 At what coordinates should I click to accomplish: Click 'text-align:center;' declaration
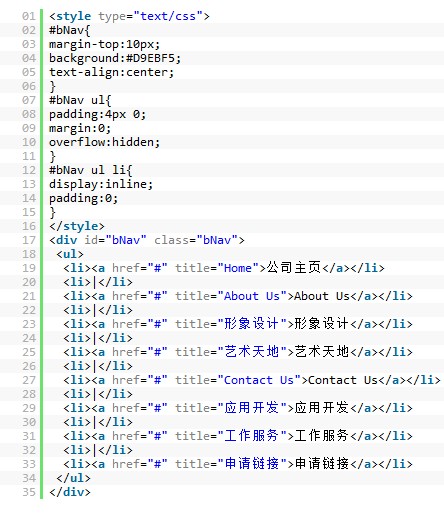(111, 72)
